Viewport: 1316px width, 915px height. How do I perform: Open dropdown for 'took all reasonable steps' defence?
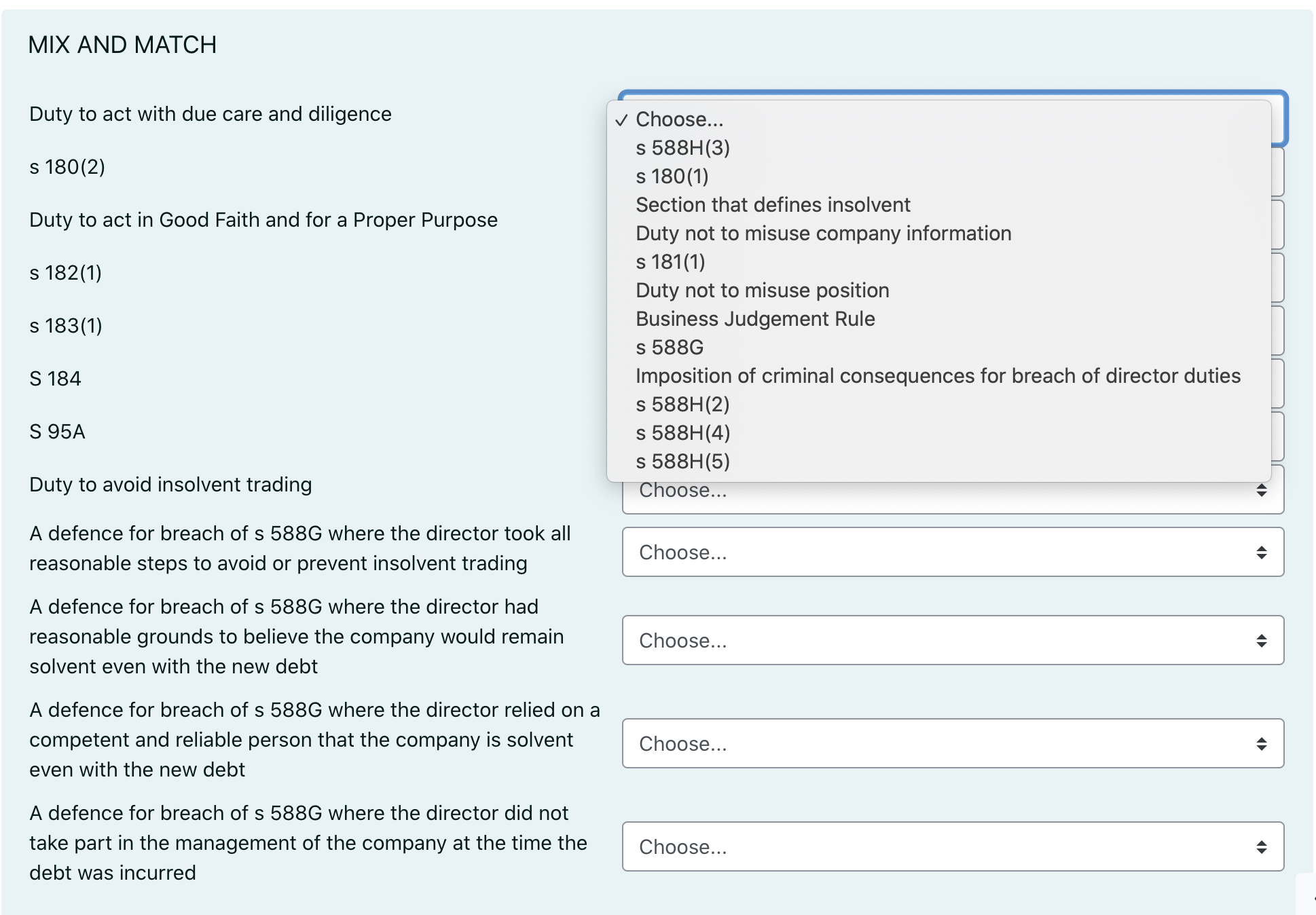point(952,553)
